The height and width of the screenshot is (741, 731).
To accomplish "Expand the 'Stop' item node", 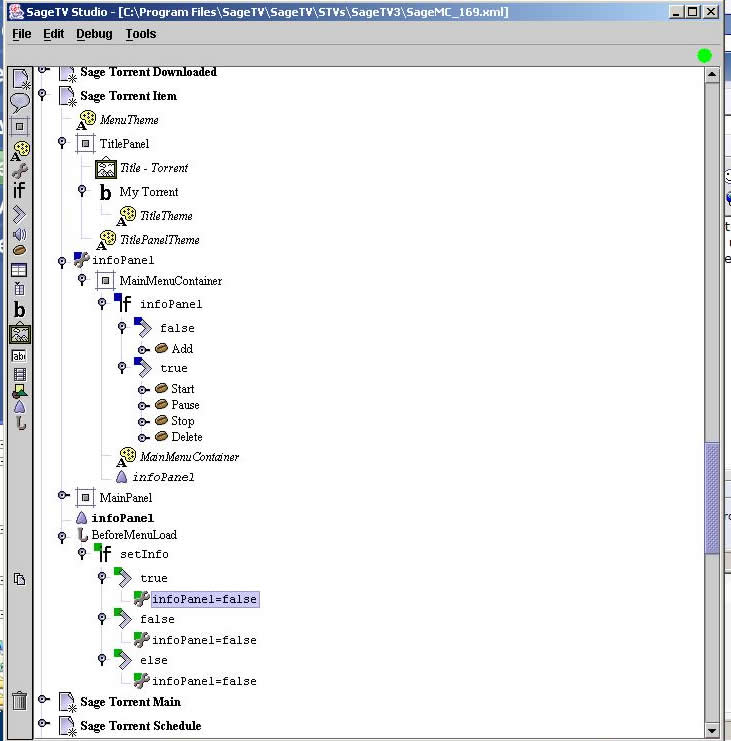I will [143, 422].
